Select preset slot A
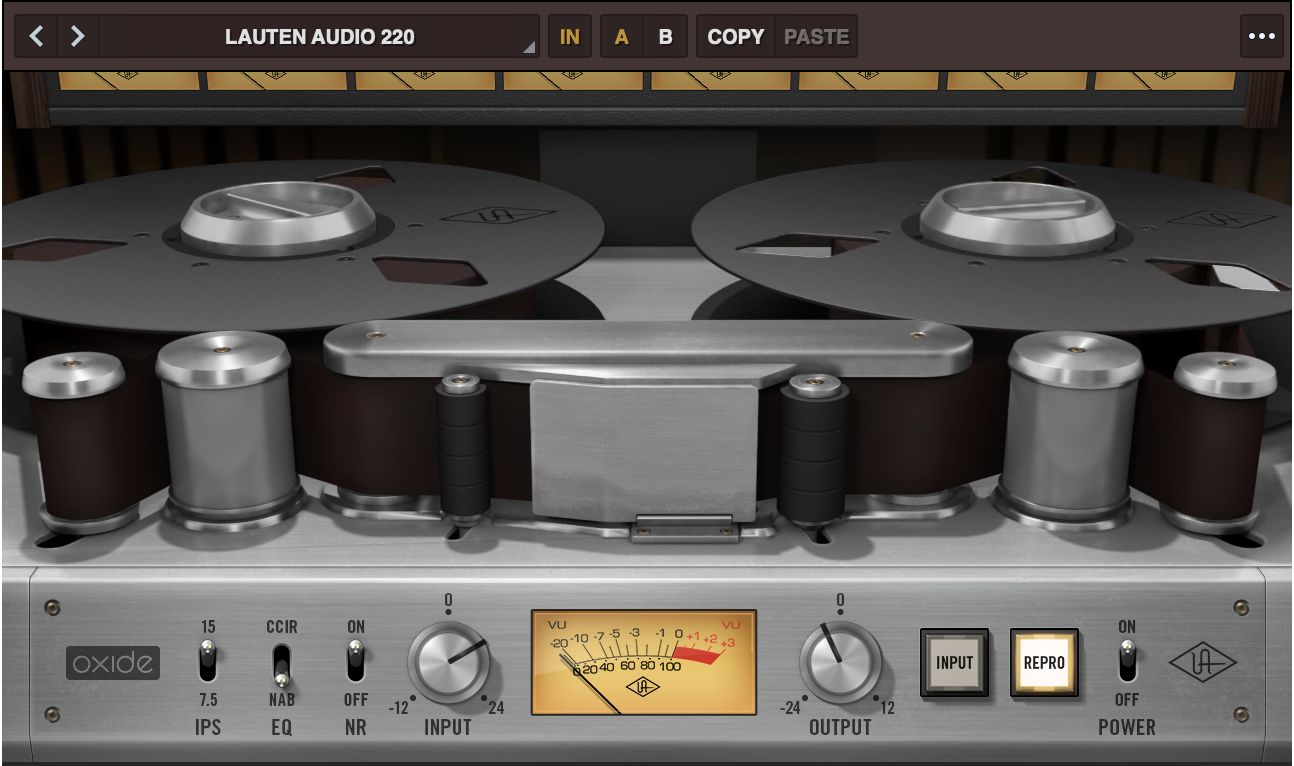This screenshot has width=1294, height=766. (622, 37)
